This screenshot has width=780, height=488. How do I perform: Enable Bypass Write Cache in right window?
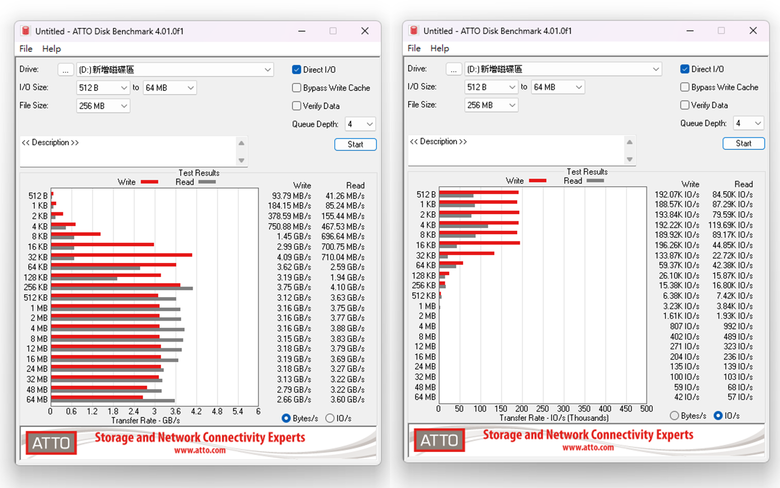[684, 87]
